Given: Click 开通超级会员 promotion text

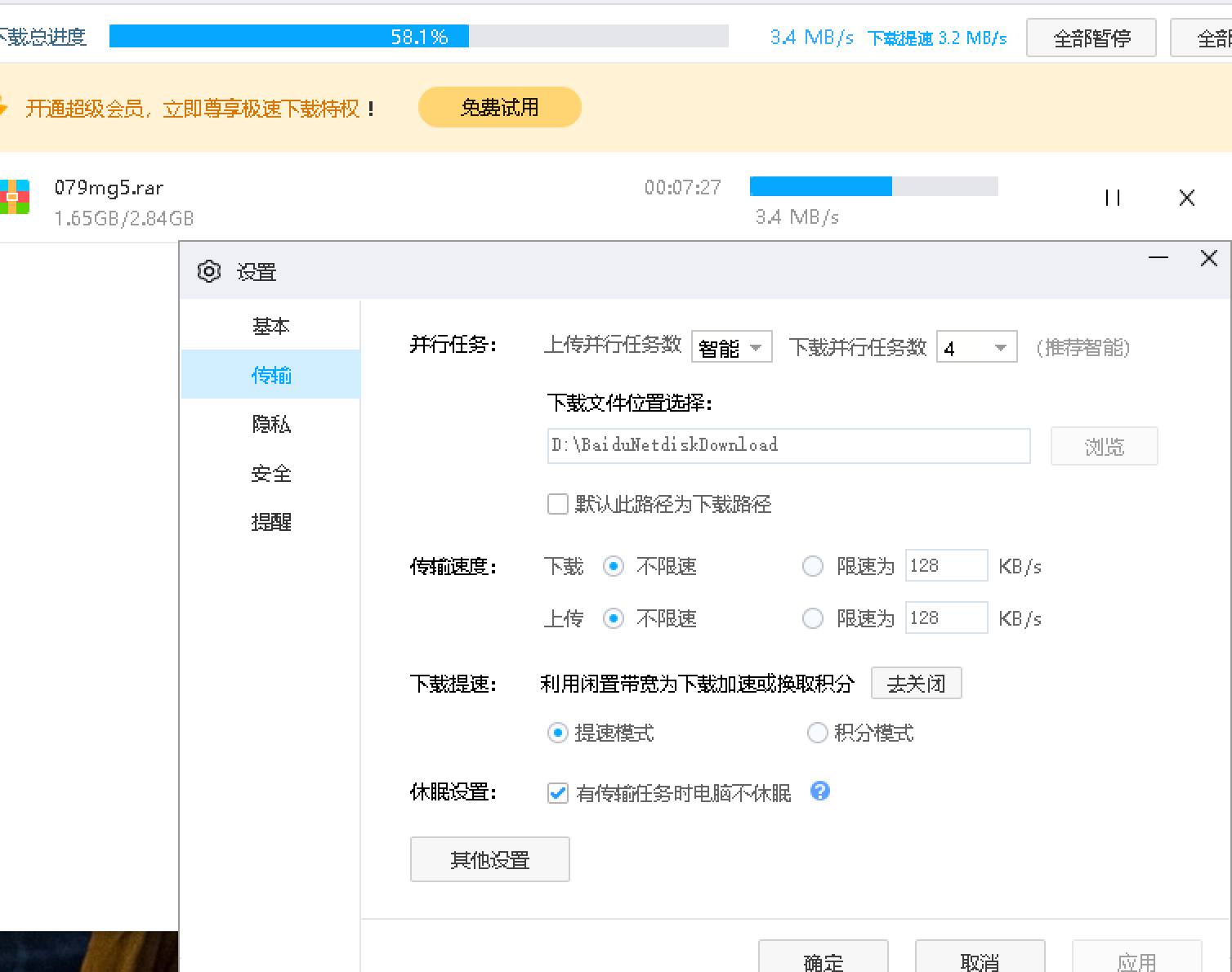Looking at the screenshot, I should click(x=200, y=109).
